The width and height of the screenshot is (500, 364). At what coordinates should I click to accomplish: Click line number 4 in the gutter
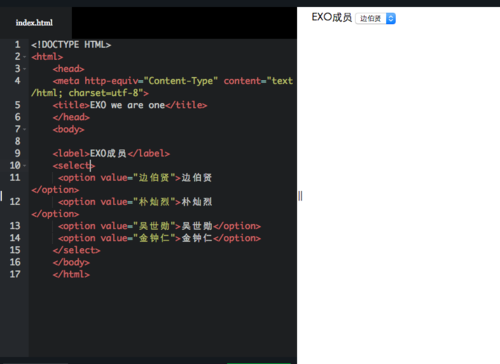(17, 81)
